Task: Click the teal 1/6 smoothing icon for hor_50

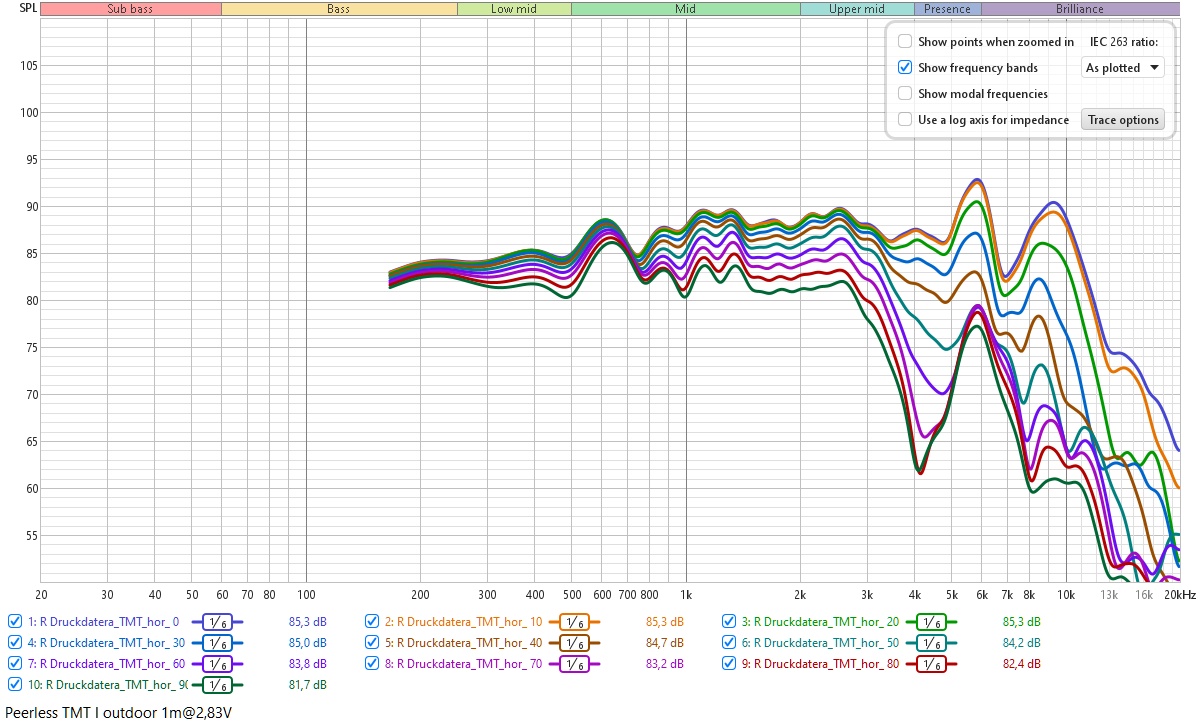Action: [931, 642]
